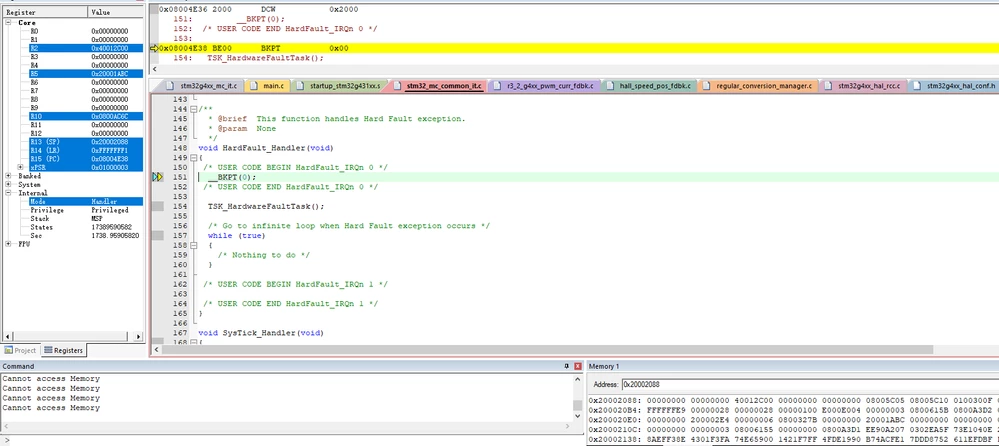Click void HardFault_Handler(void) at line 148
This screenshot has width=999, height=446.
266,148
